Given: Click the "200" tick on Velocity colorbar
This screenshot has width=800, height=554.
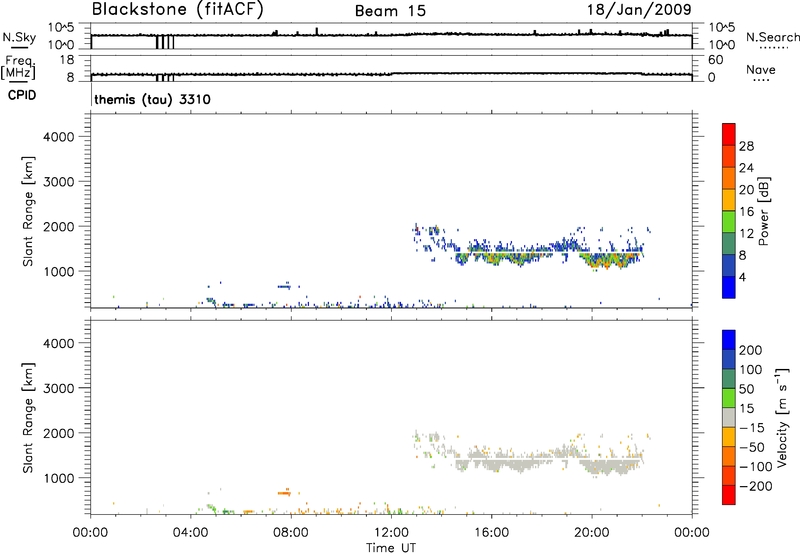Looking at the screenshot, I should [x=751, y=350].
